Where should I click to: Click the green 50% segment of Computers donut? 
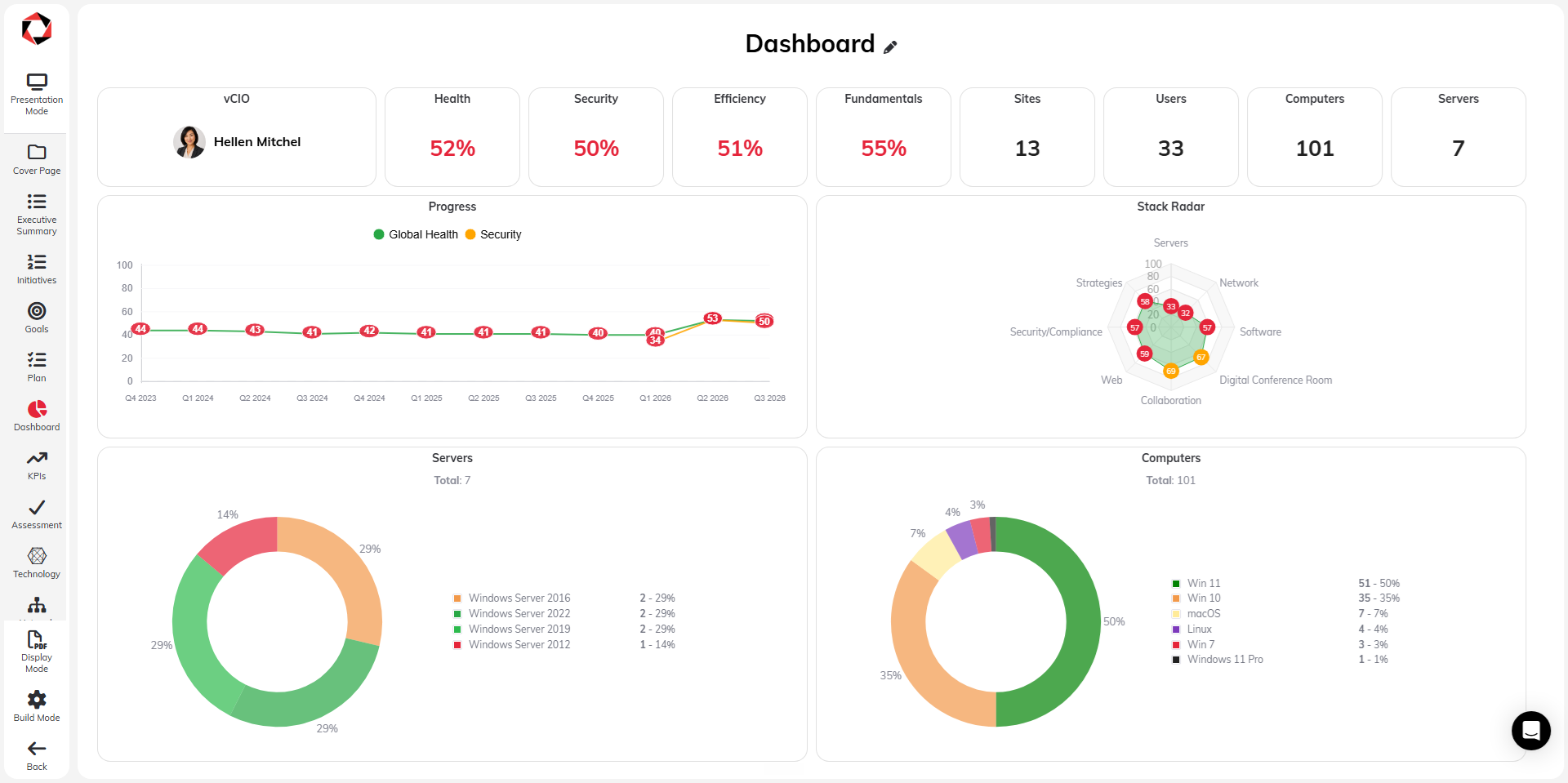click(1082, 622)
